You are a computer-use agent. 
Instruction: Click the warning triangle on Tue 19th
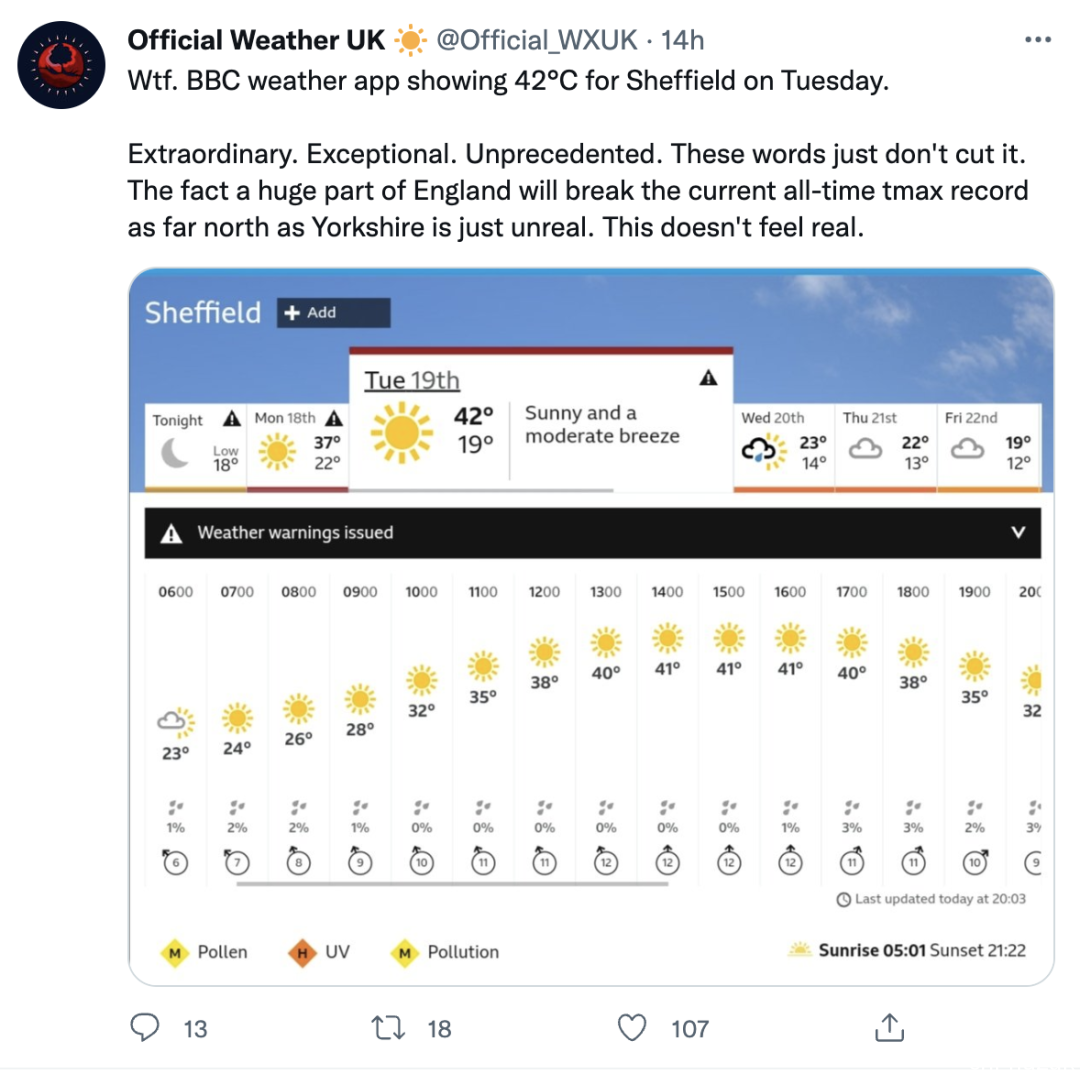pos(709,378)
